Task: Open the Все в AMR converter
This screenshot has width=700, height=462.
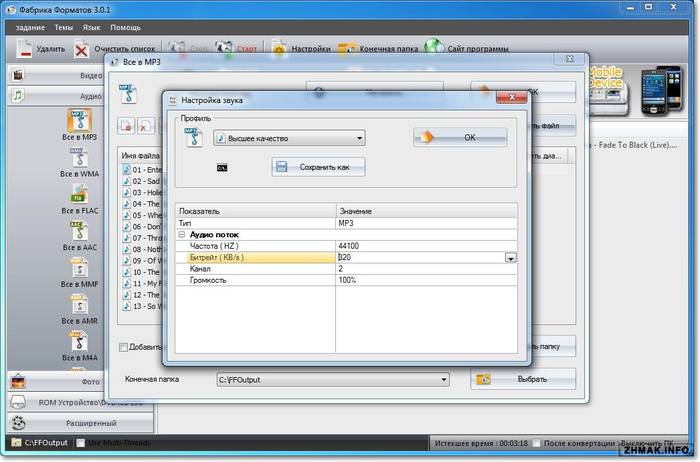Action: [x=78, y=307]
